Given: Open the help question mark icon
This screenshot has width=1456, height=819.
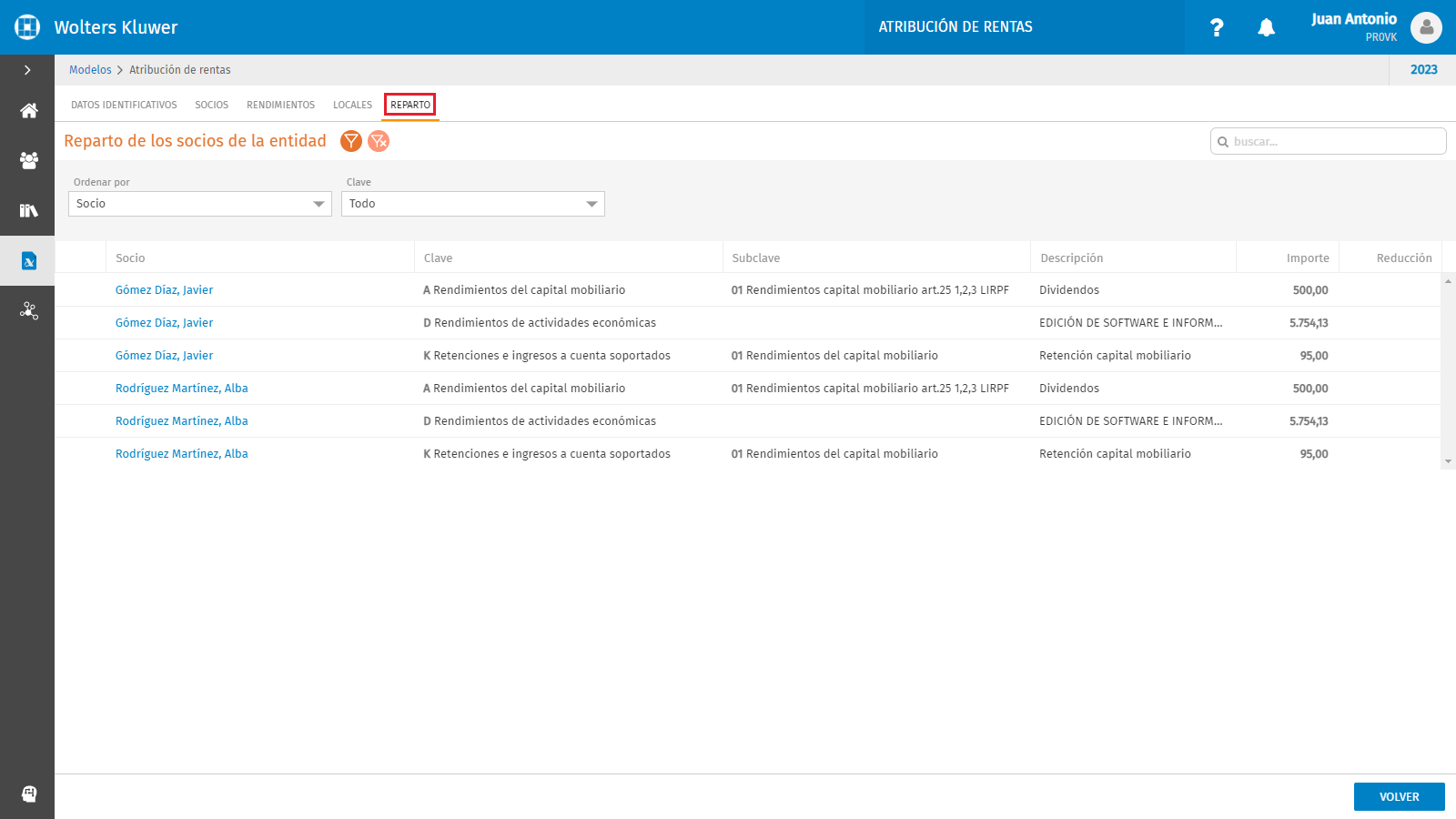Looking at the screenshot, I should pos(1217,27).
